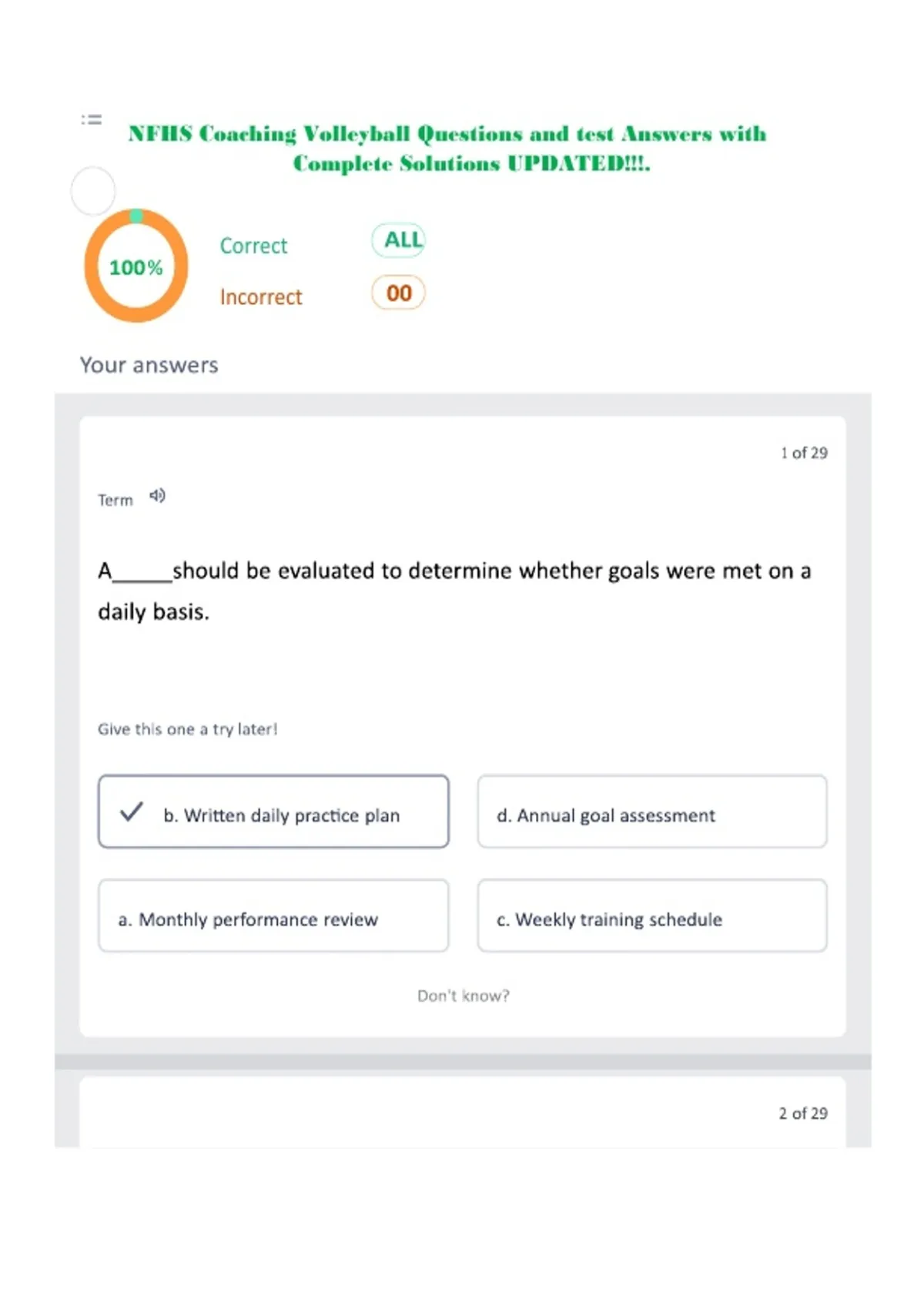Click the question text about daily goals
The image size is (924, 1309).
pos(454,591)
